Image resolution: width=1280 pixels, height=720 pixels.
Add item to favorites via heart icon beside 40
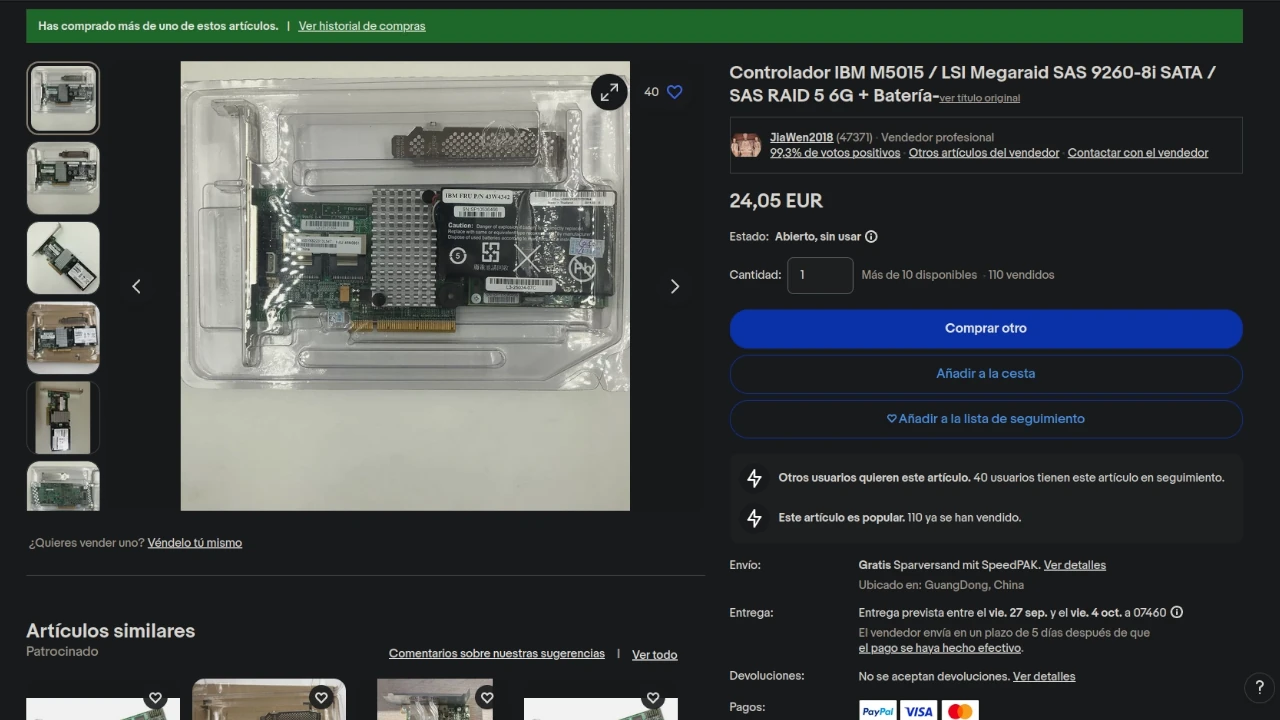coord(675,92)
